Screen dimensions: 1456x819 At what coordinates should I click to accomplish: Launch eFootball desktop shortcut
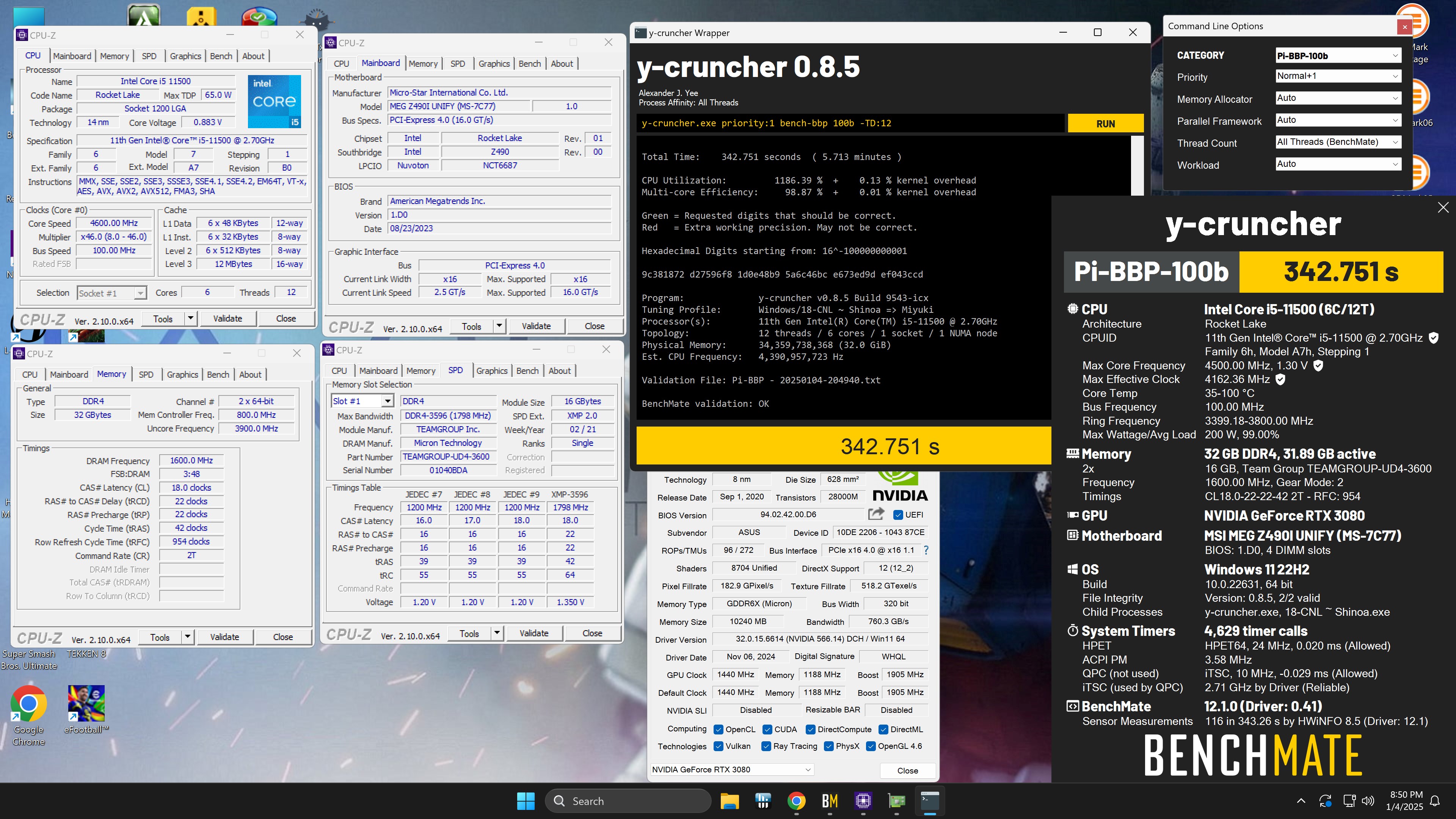click(86, 709)
